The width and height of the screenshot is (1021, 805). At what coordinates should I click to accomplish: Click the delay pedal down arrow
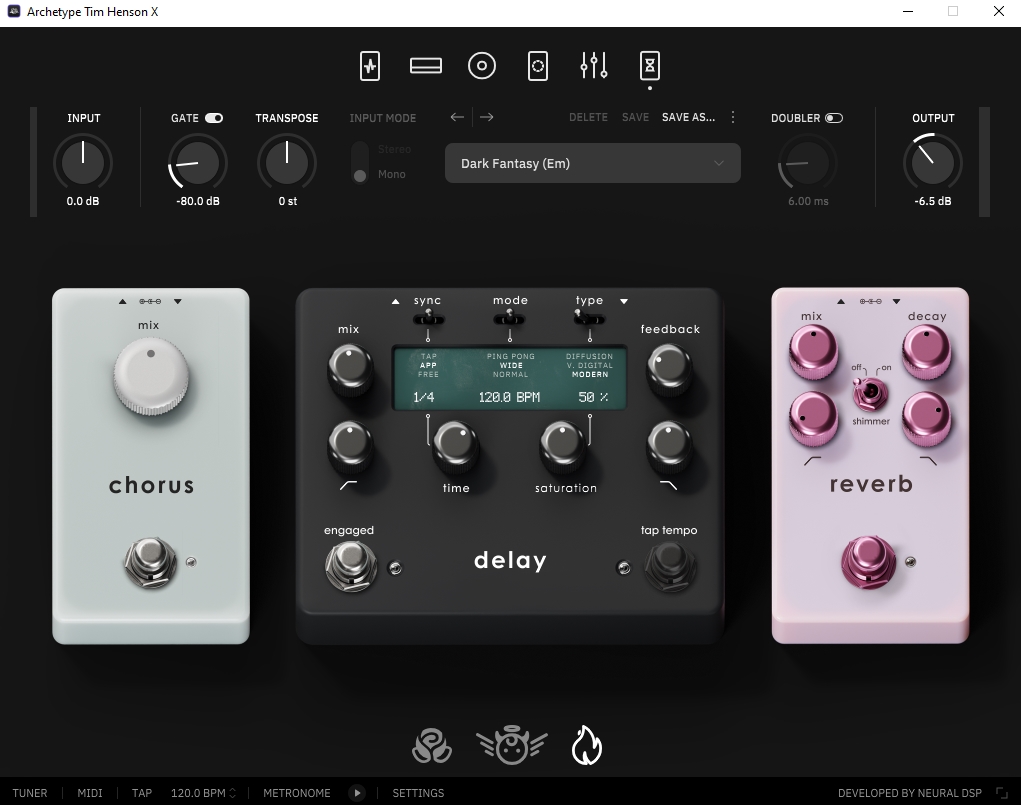coord(624,302)
